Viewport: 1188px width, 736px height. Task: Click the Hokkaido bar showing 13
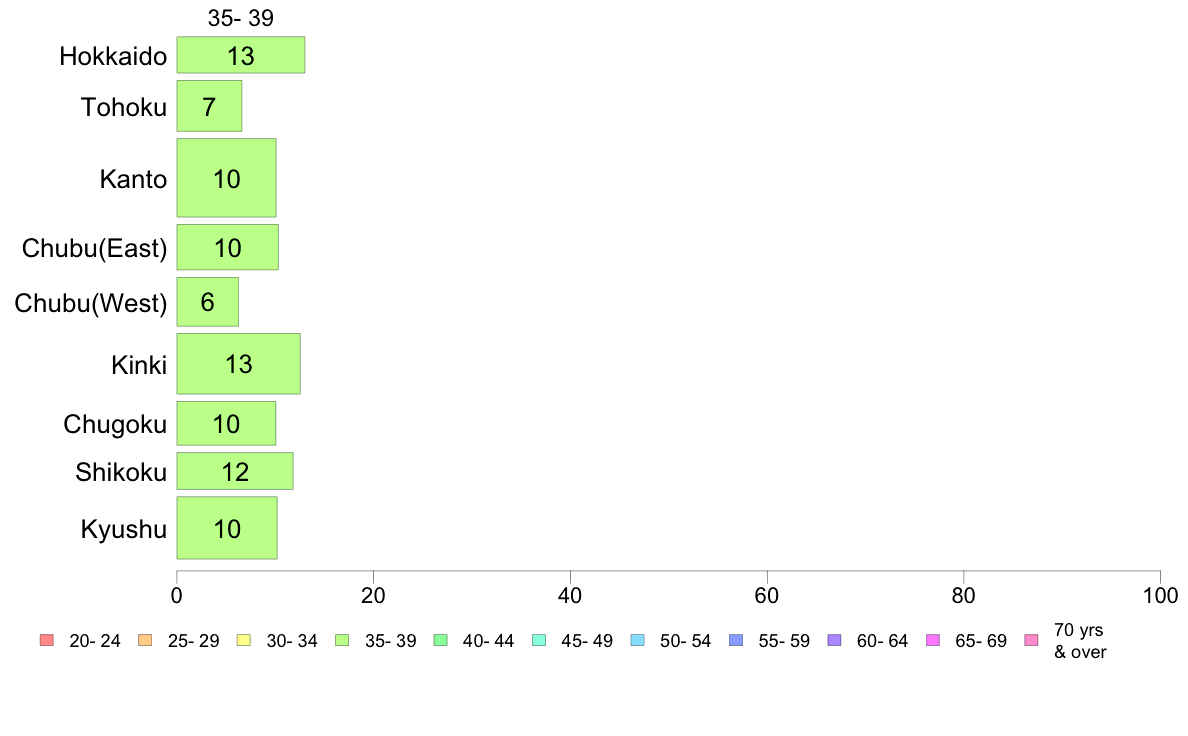(x=241, y=55)
